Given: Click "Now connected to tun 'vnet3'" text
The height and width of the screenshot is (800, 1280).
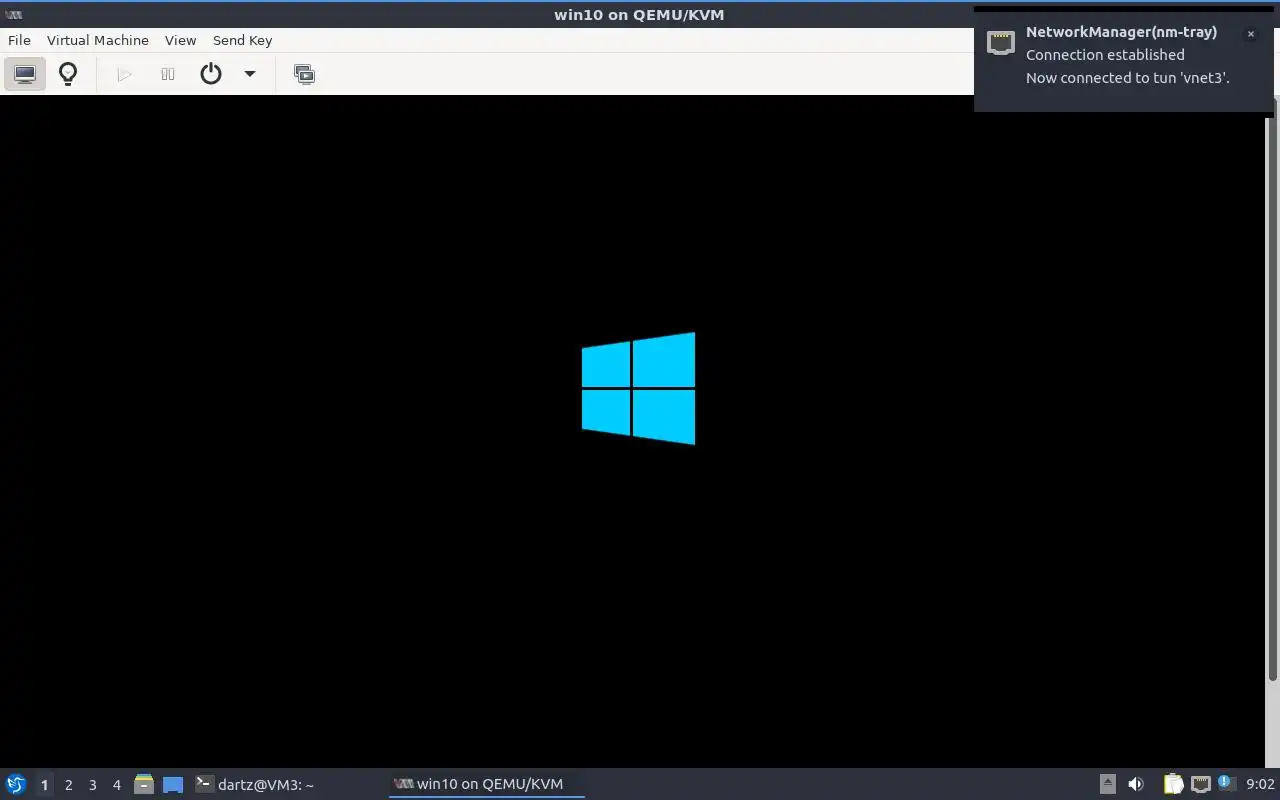Looking at the screenshot, I should click(x=1127, y=78).
